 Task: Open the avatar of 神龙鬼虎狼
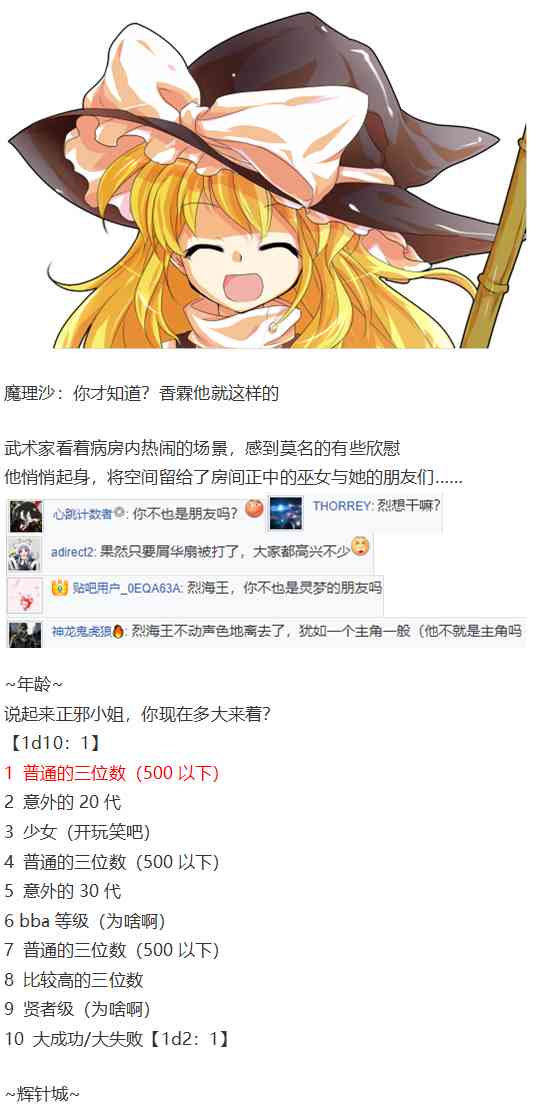[x=25, y=634]
